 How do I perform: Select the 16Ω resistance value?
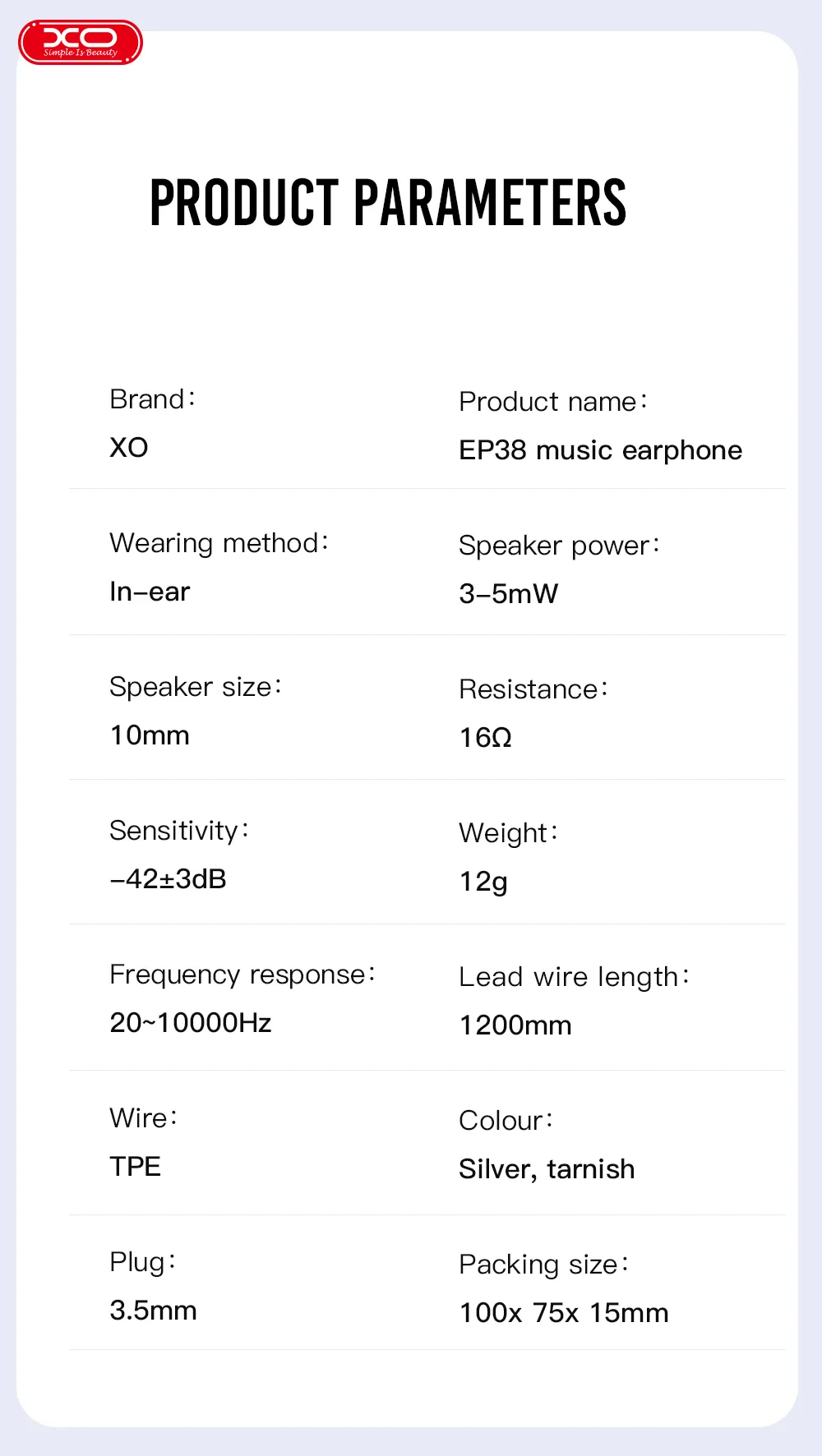(x=486, y=738)
